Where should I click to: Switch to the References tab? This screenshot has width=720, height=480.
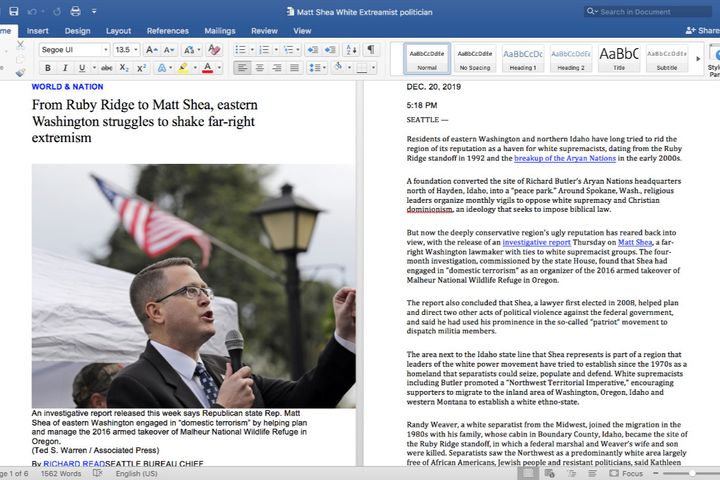point(168,31)
